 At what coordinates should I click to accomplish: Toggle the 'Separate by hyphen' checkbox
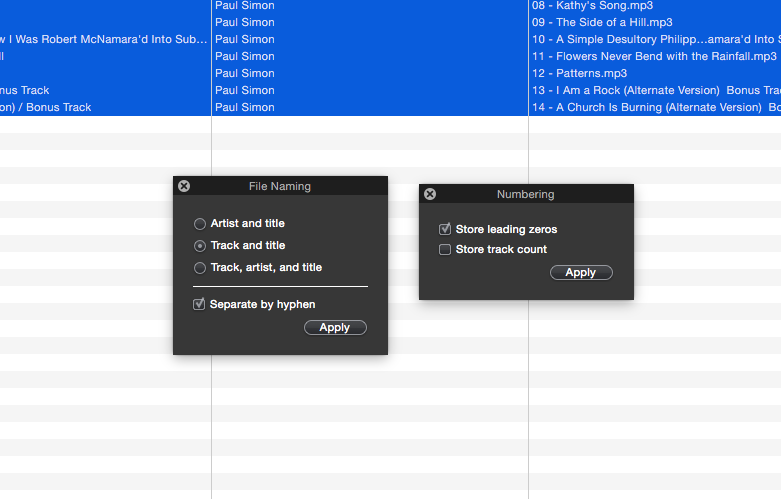point(200,304)
